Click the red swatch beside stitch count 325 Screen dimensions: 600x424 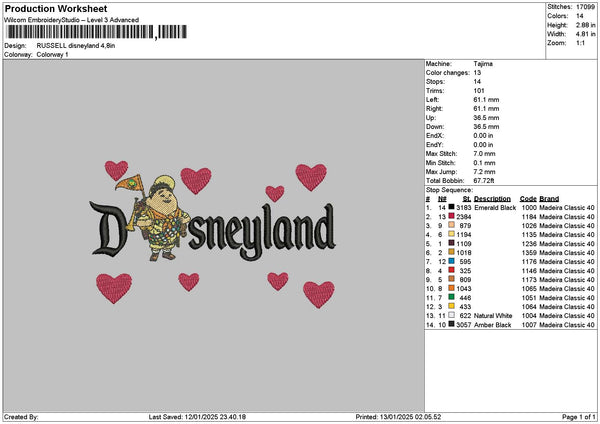452,270
